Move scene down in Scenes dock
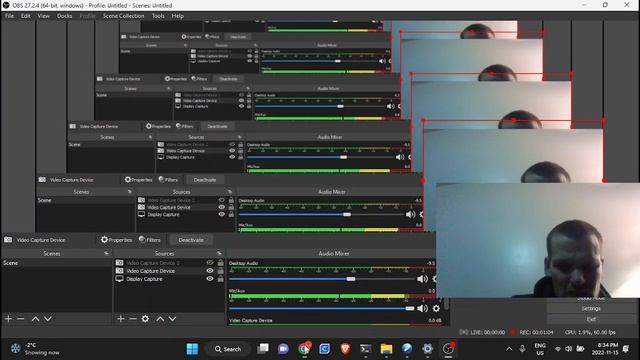 click(x=48, y=319)
